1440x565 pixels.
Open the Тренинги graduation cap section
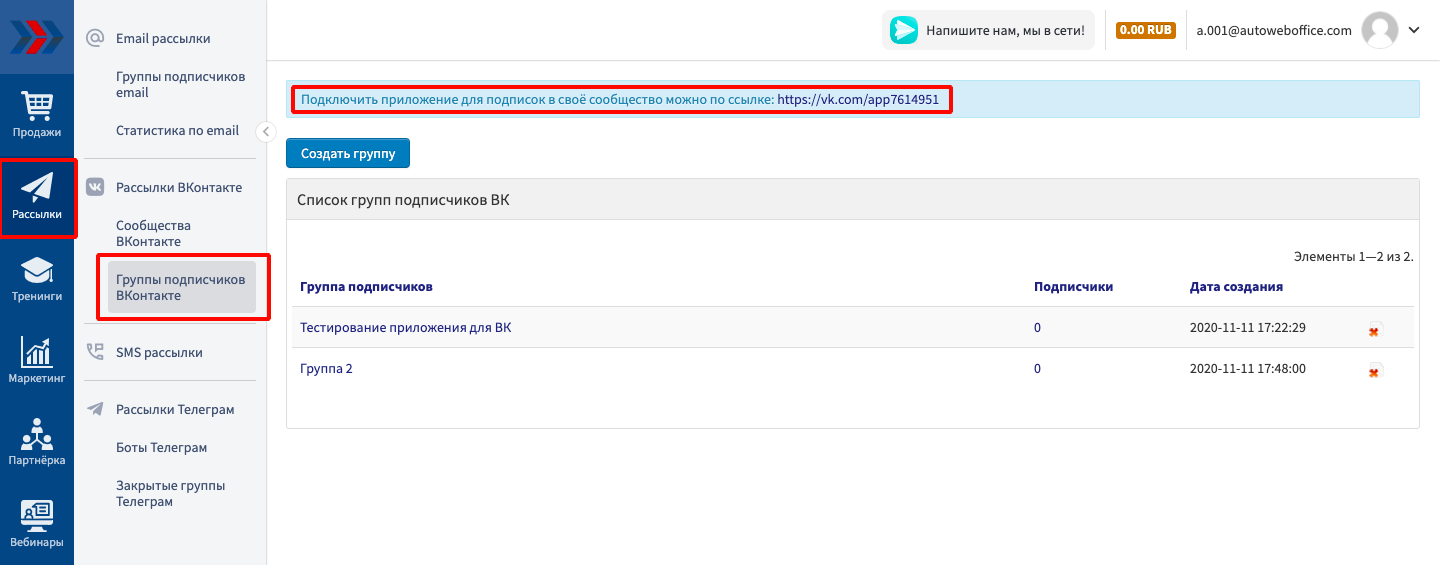[37, 279]
